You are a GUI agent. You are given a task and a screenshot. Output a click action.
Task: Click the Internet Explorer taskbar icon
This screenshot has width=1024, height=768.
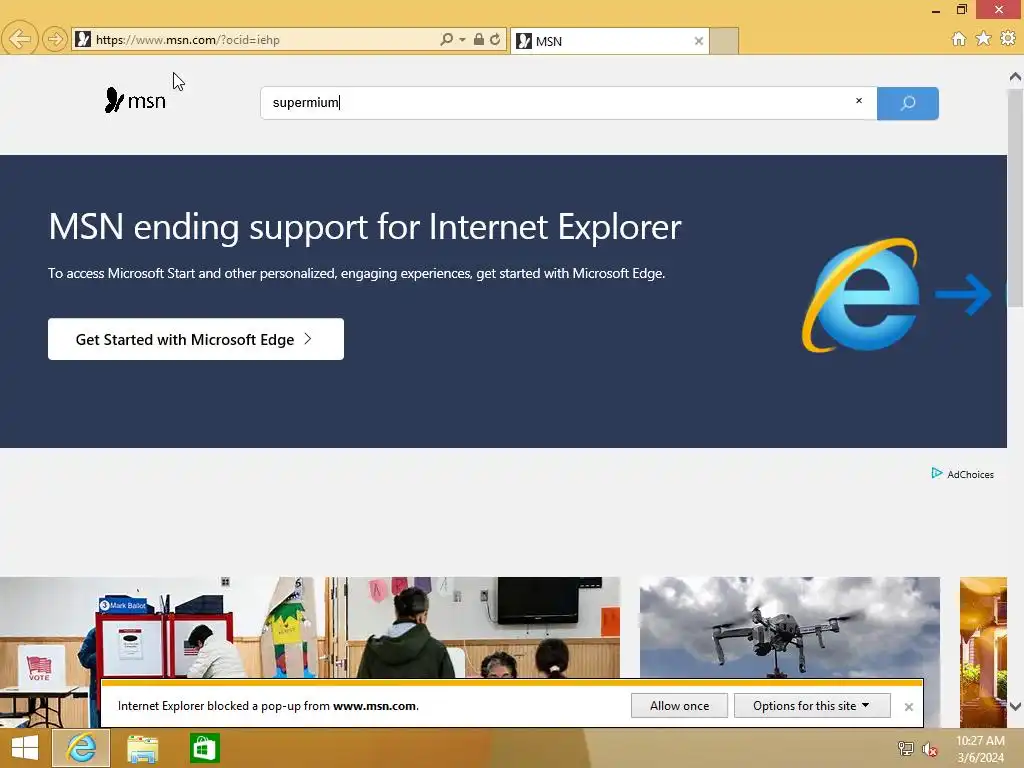point(81,748)
